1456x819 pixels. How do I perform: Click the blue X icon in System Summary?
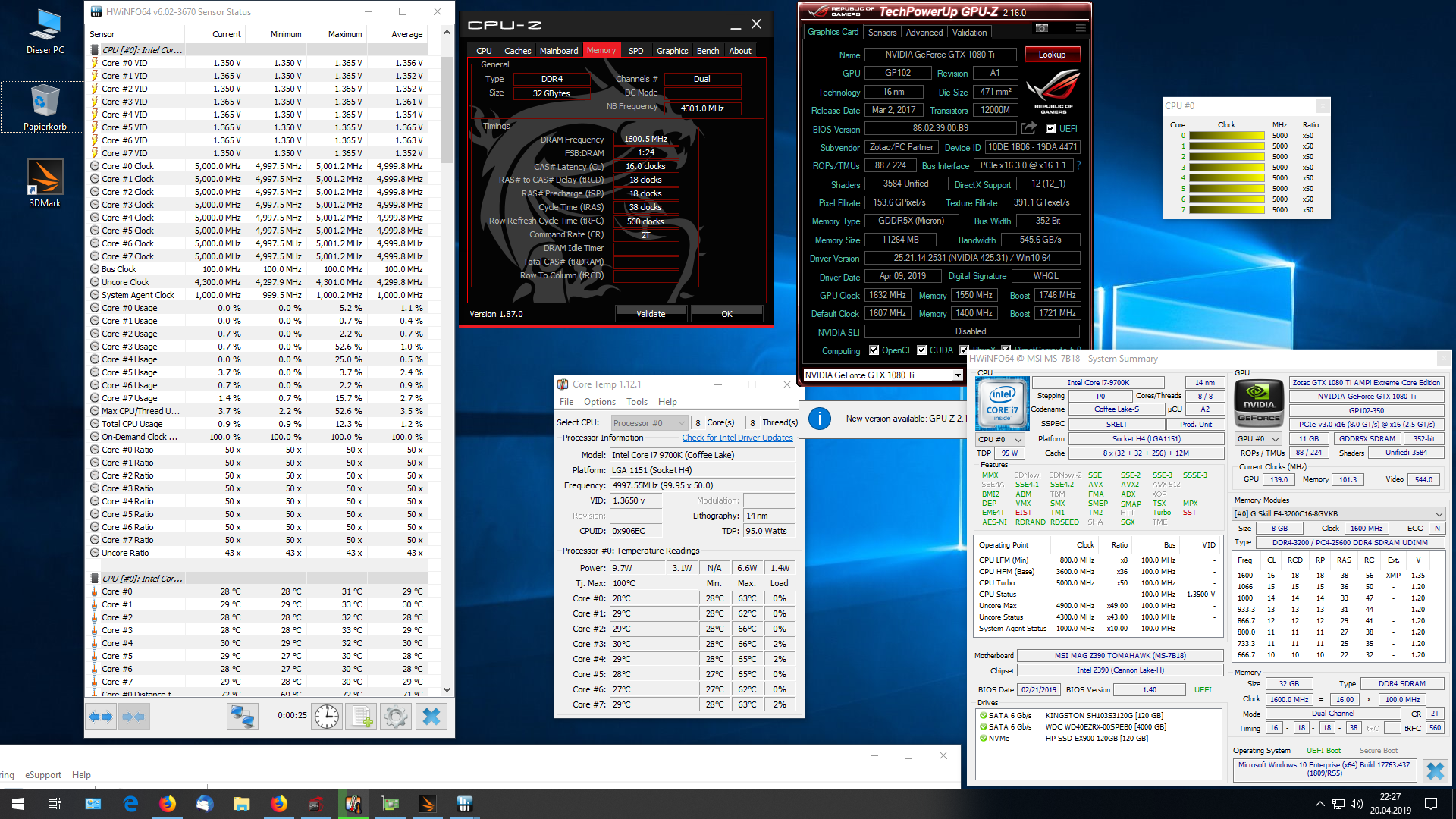click(1435, 771)
